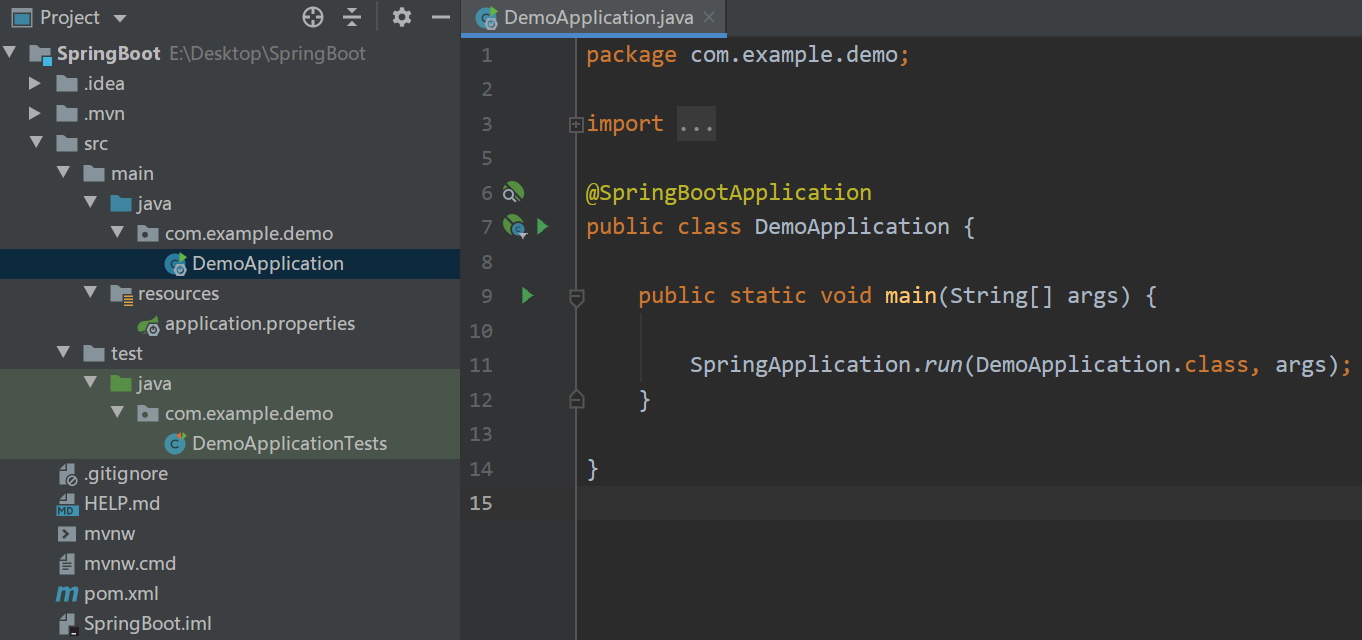
Task: Click the Collapse All icon in Project panel
Action: click(351, 17)
